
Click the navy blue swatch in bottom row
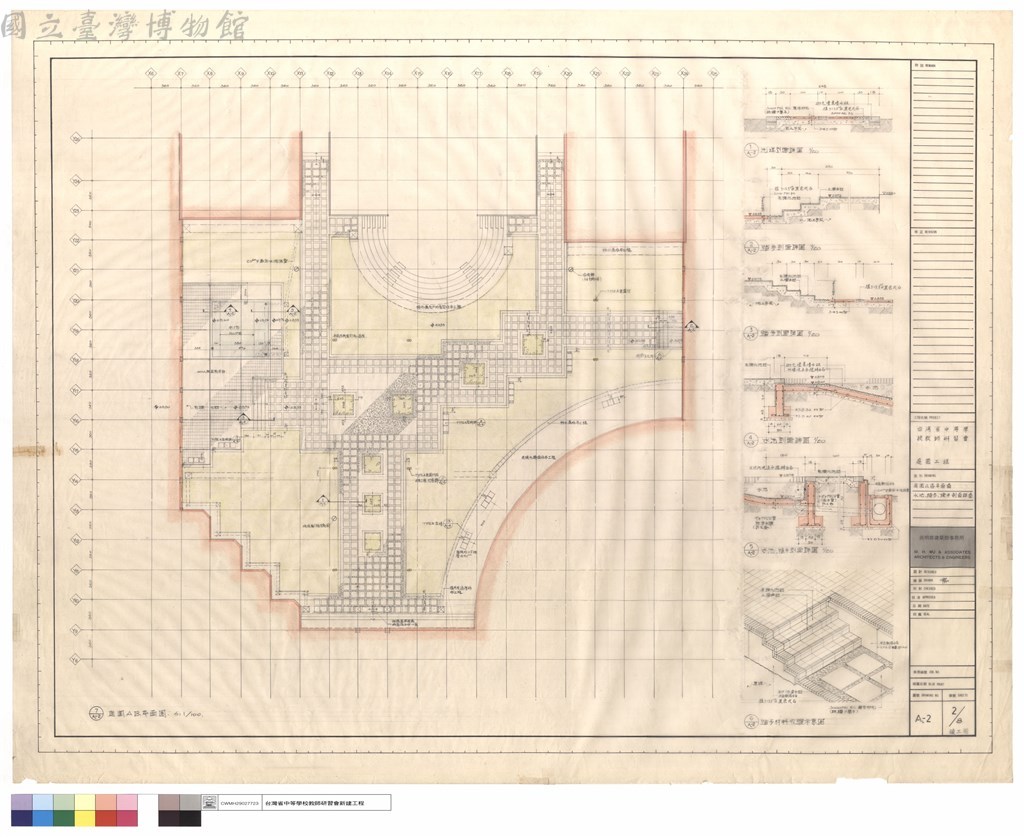[21, 818]
